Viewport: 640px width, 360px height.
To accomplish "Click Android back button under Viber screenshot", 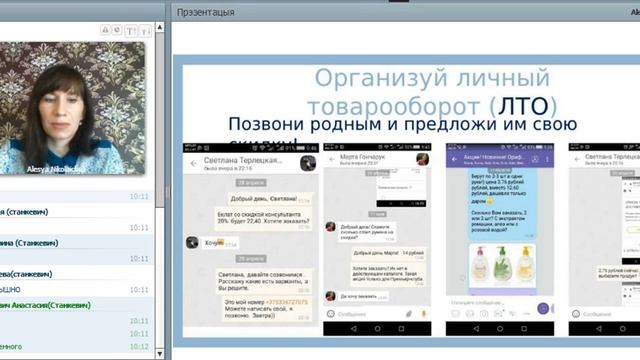I will (476, 329).
